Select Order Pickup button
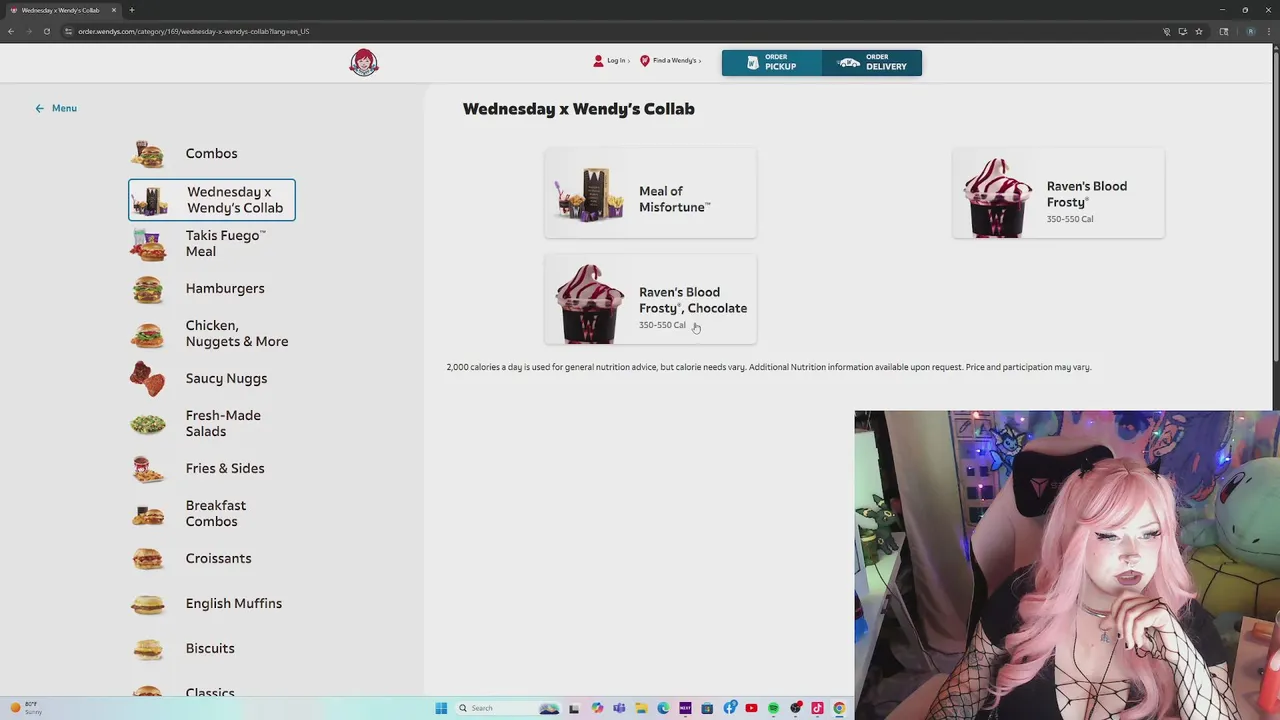The height and width of the screenshot is (720, 1280). tap(772, 63)
